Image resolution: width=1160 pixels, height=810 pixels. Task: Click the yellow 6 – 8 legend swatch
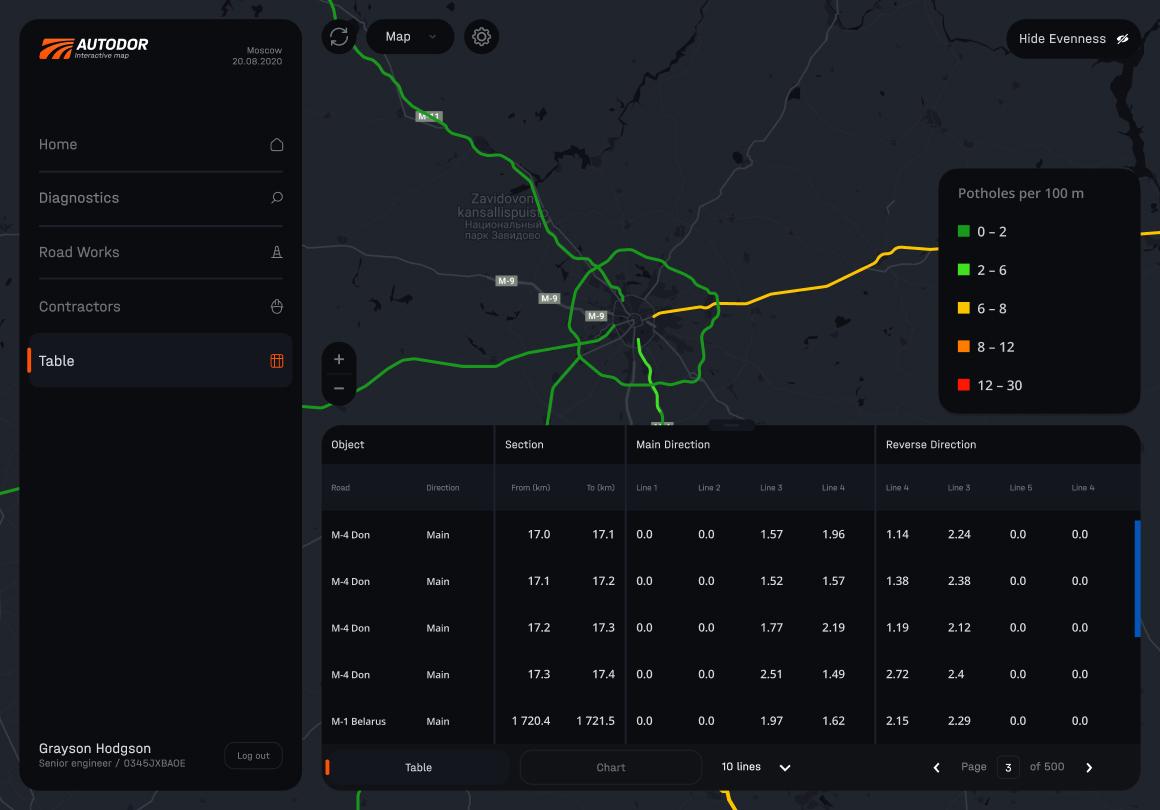pyautogui.click(x=963, y=308)
